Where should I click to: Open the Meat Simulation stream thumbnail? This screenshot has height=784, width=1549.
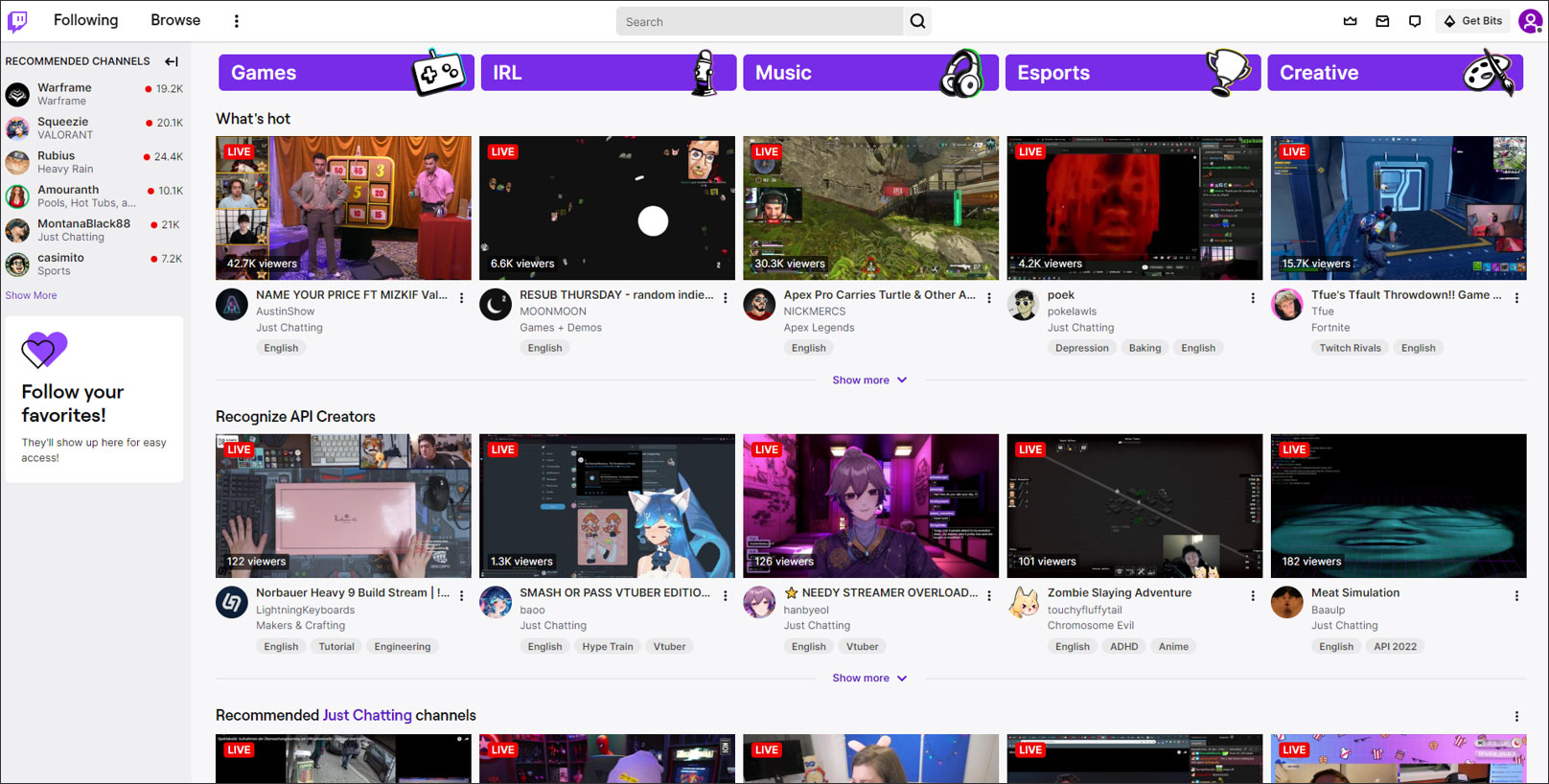coord(1399,506)
